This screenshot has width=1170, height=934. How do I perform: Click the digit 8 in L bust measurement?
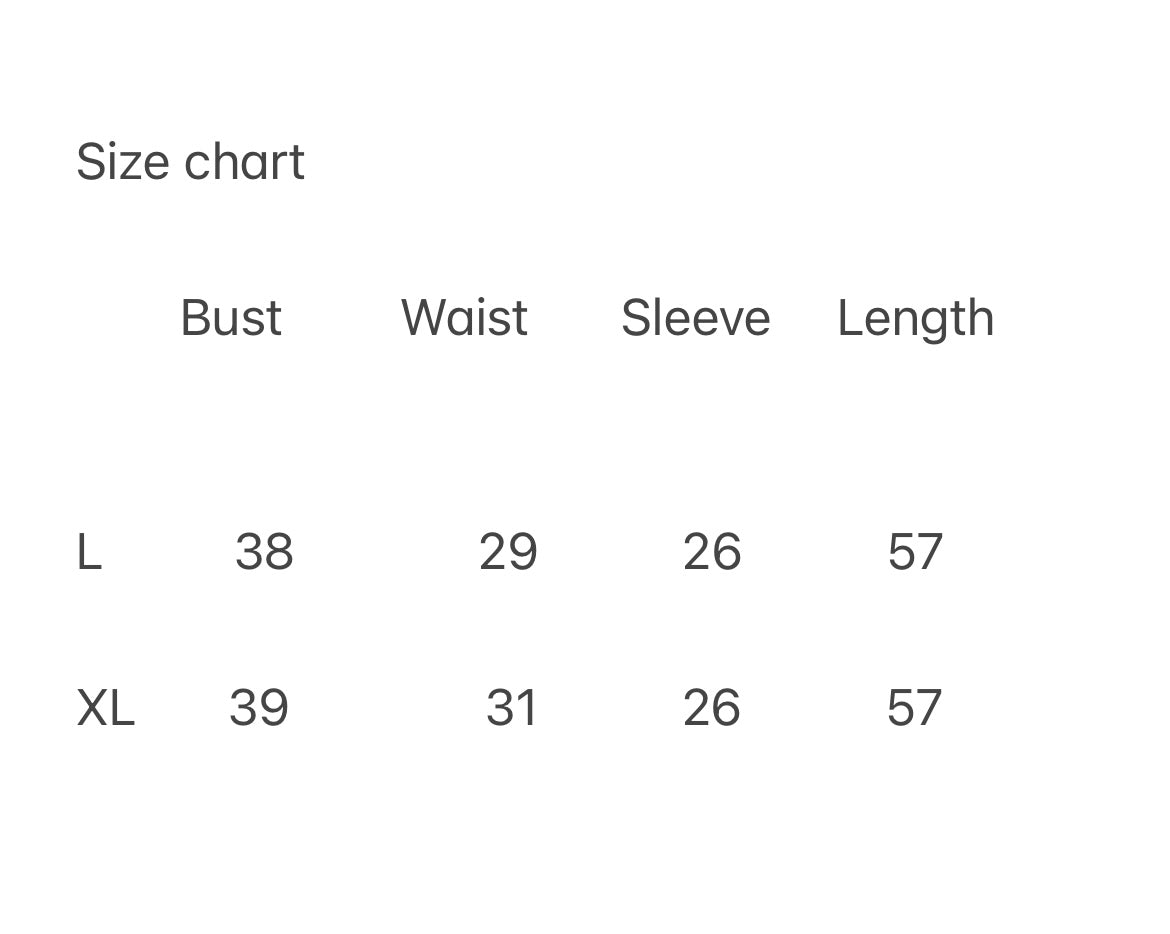[x=279, y=552]
